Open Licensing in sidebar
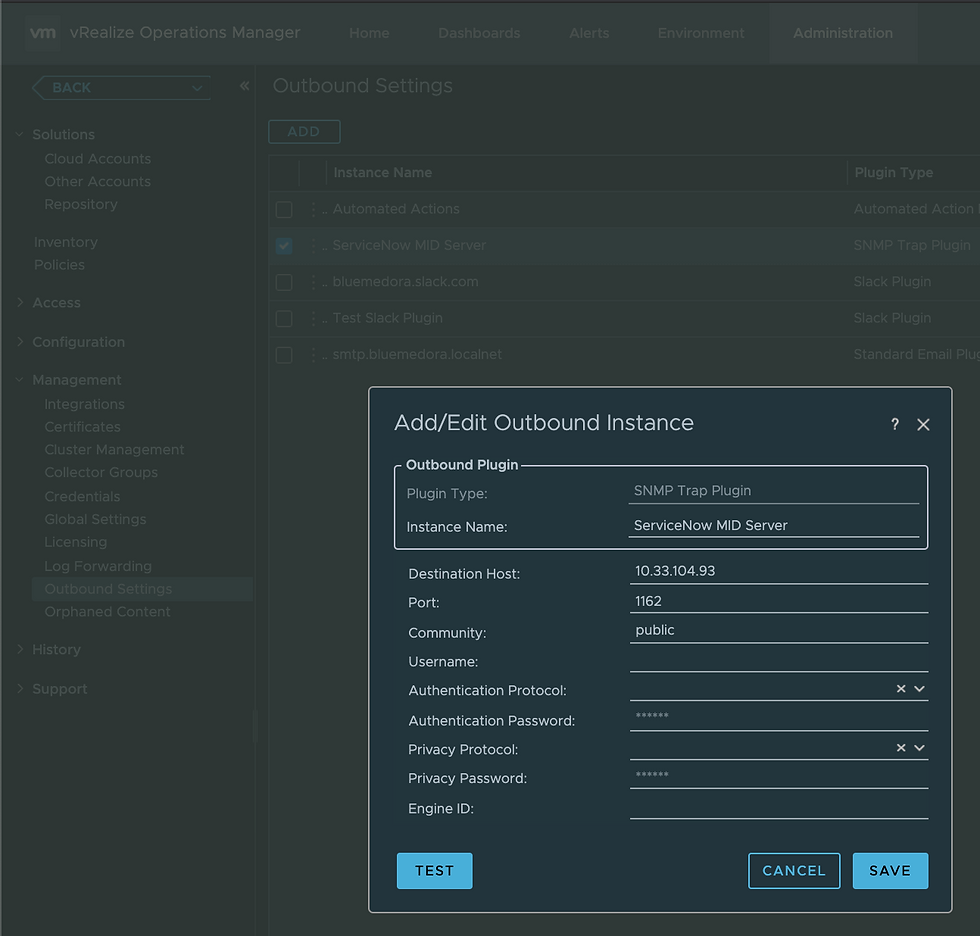This screenshot has width=980, height=936. click(76, 542)
